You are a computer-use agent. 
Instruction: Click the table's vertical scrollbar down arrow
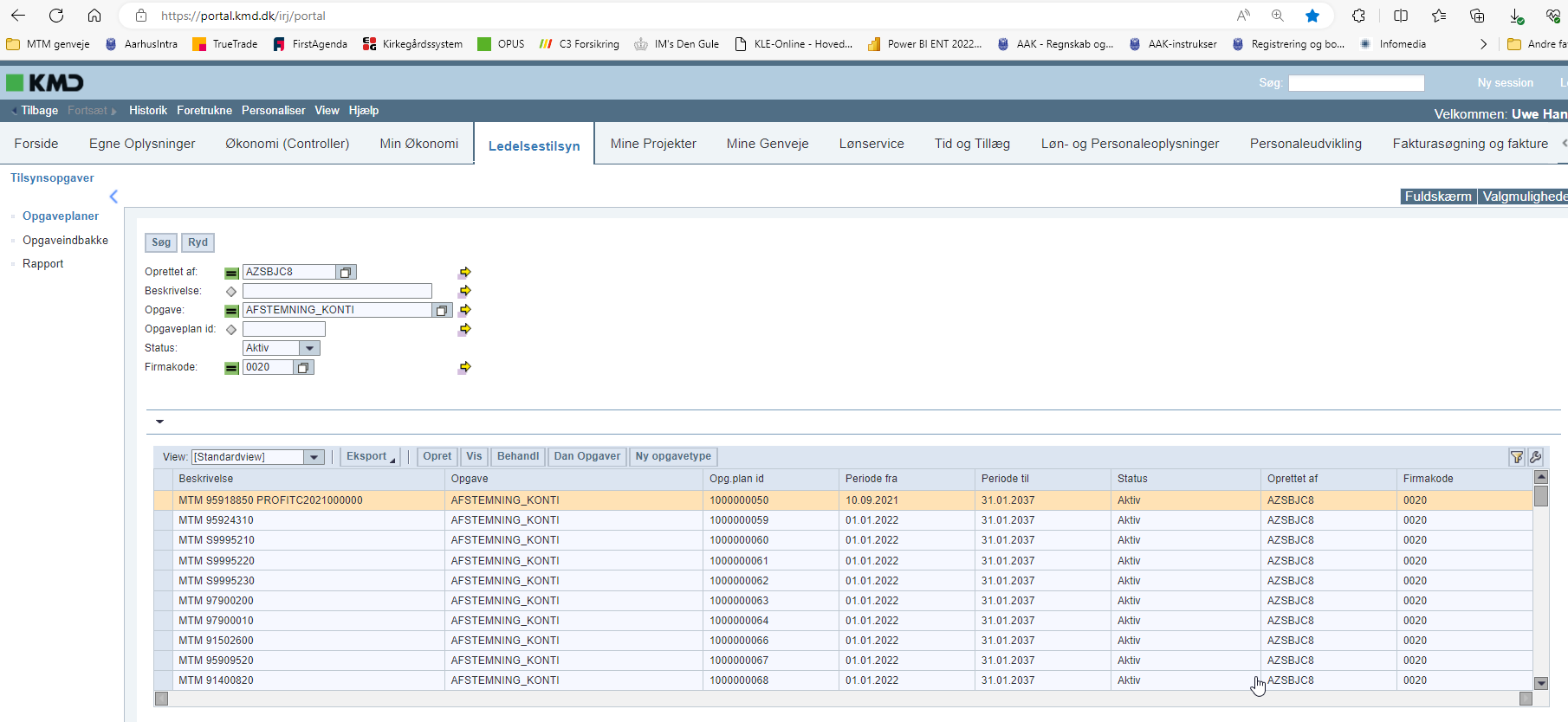click(1540, 683)
